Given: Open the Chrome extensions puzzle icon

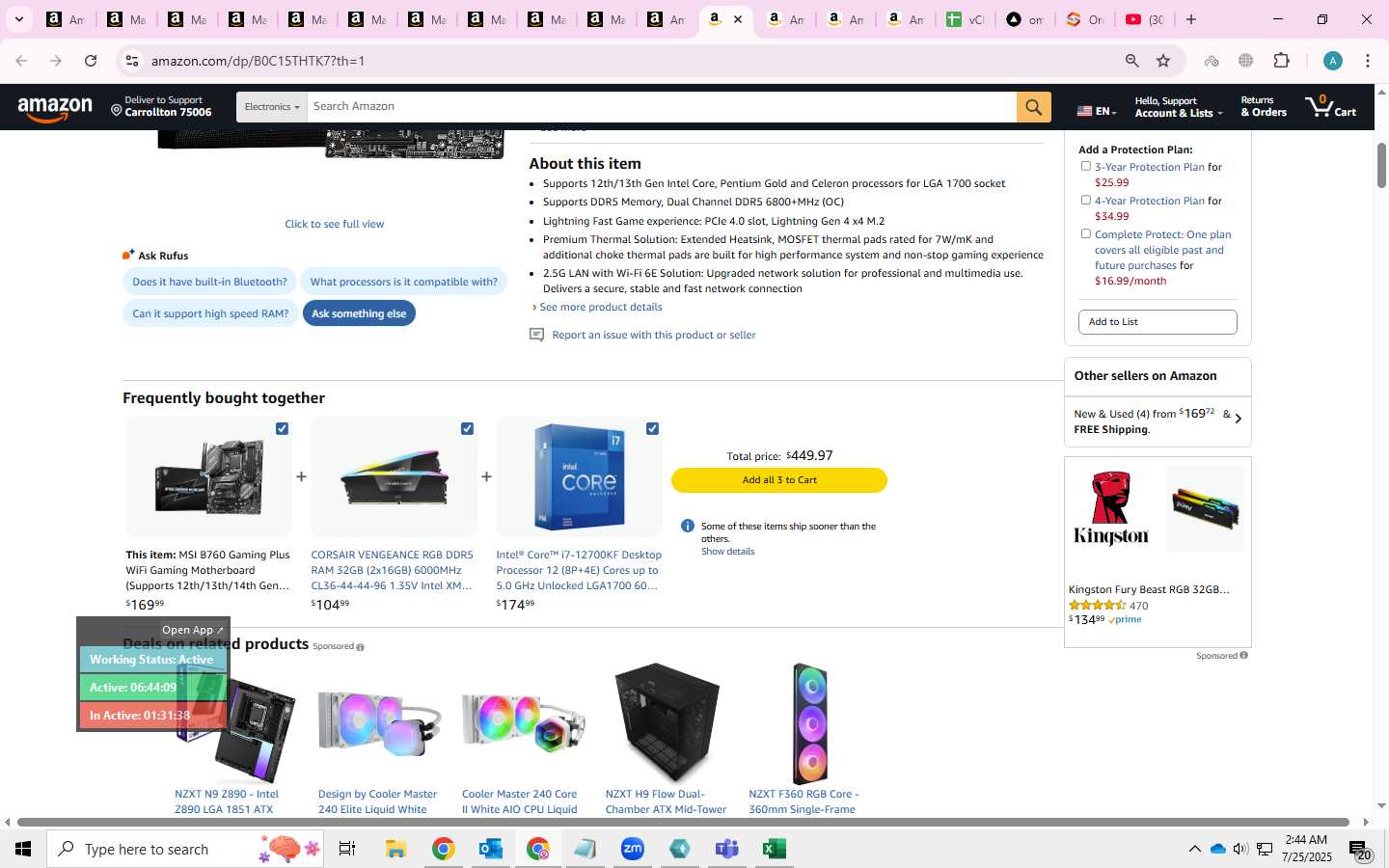Looking at the screenshot, I should [x=1281, y=61].
